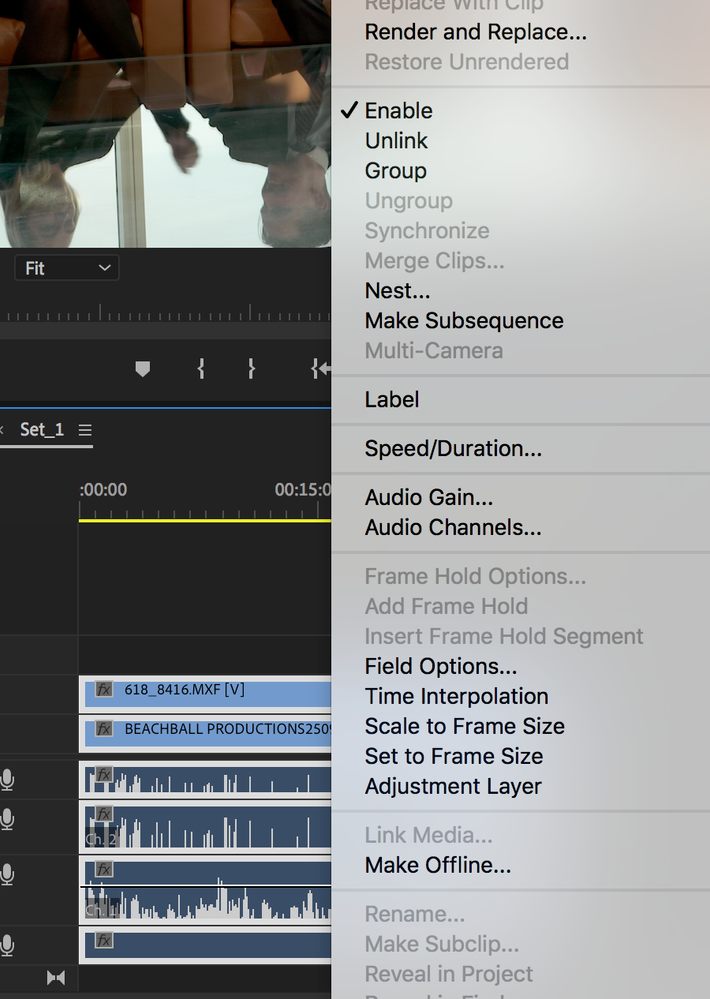The image size is (710, 999).
Task: Choose Speed/Duration... from the context menu
Action: click(453, 449)
